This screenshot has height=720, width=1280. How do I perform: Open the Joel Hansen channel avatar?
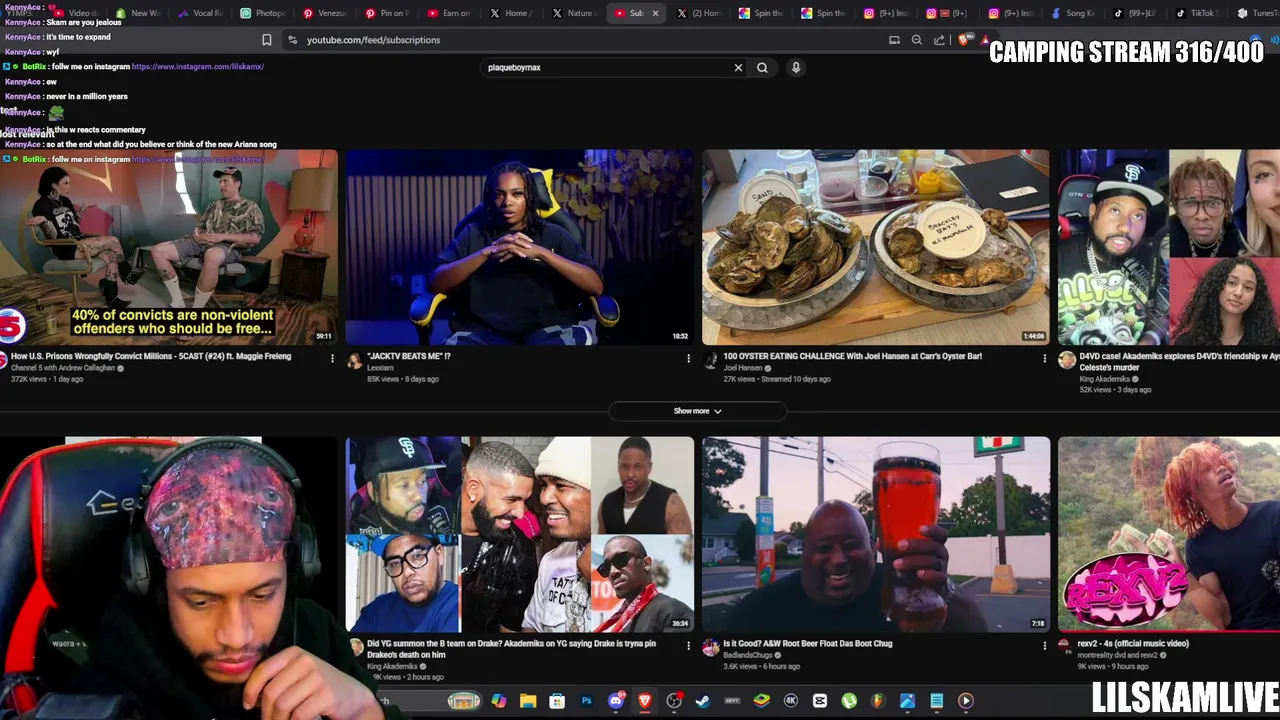[710, 361]
